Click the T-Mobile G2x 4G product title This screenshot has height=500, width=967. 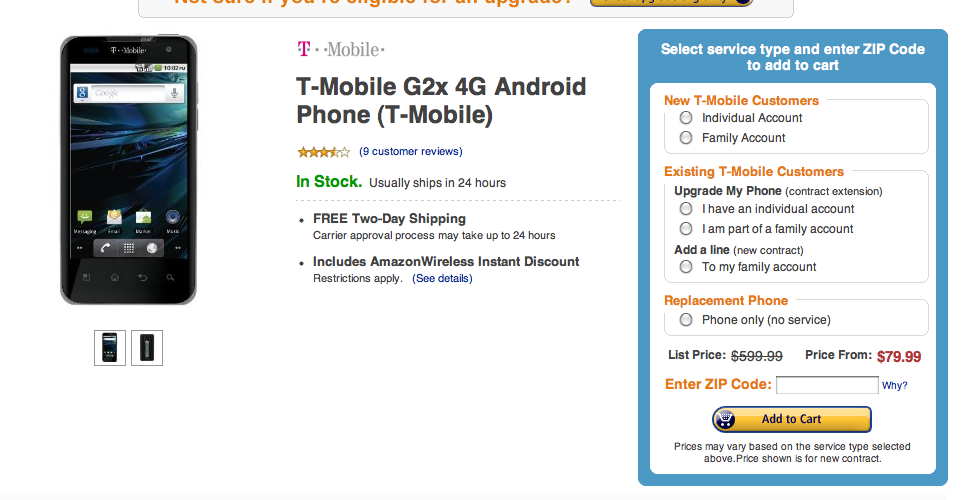(x=441, y=101)
